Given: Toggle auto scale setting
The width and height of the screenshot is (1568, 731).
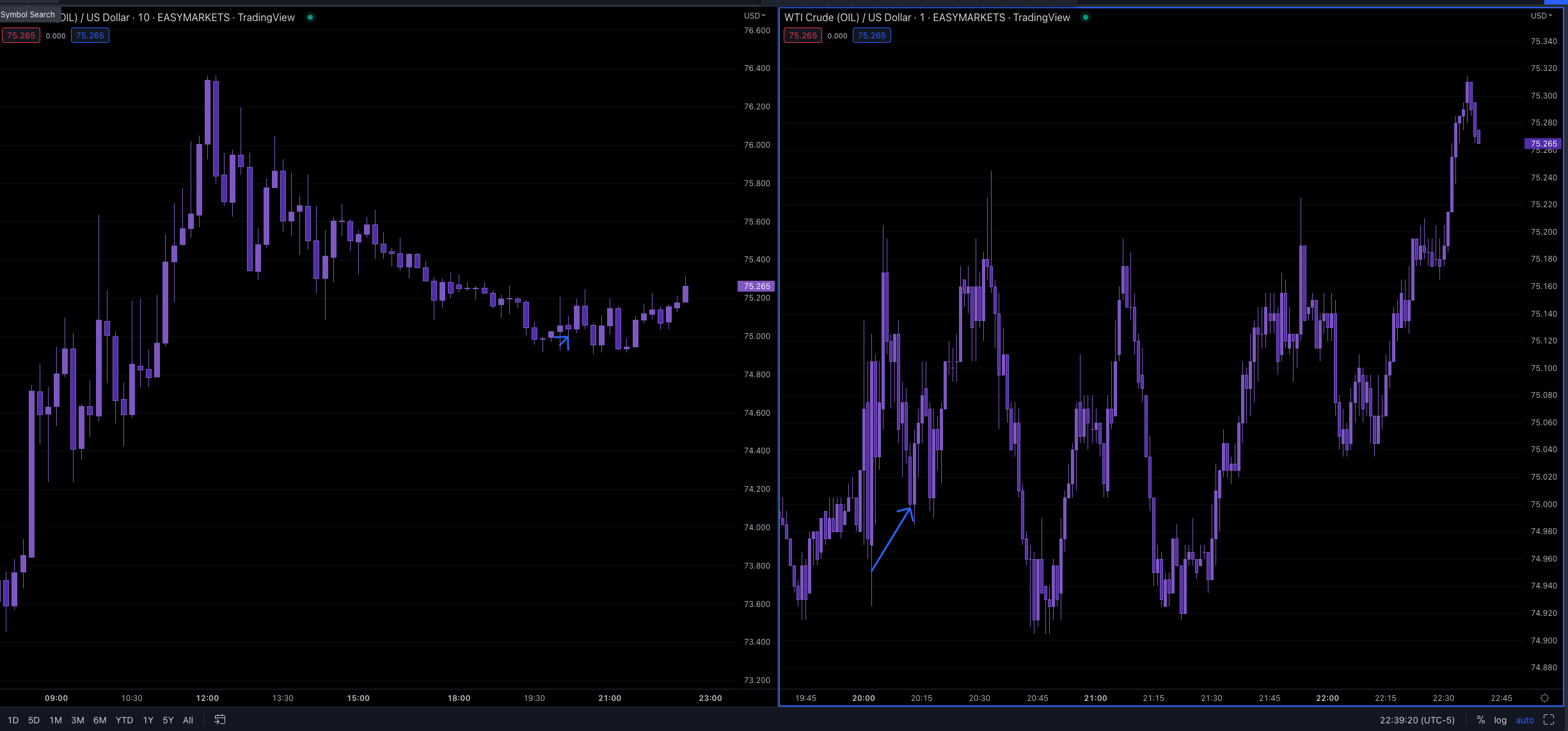Looking at the screenshot, I should (1524, 720).
